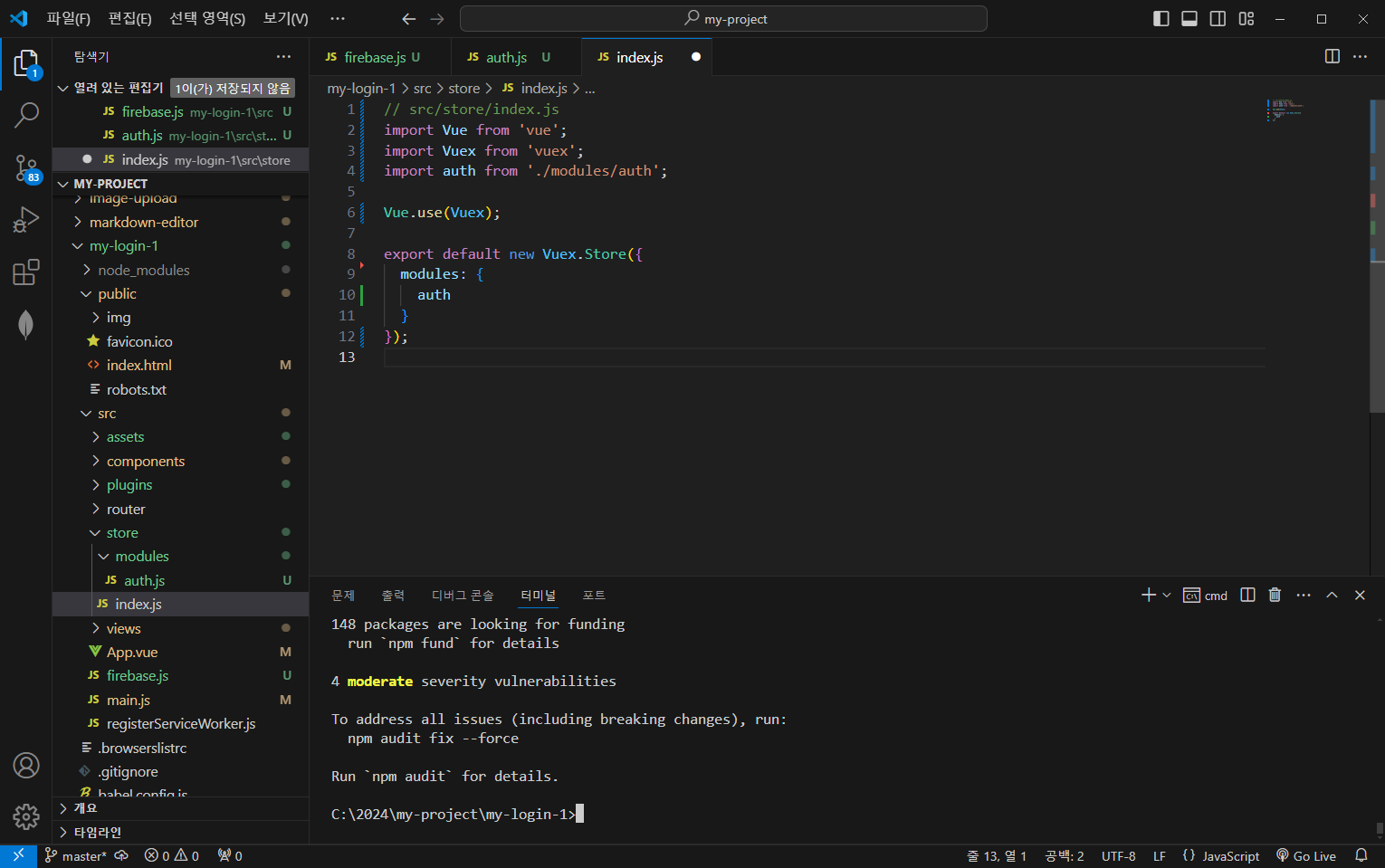Change indentation setting 공백: 2
The image size is (1385, 868).
click(x=1065, y=855)
